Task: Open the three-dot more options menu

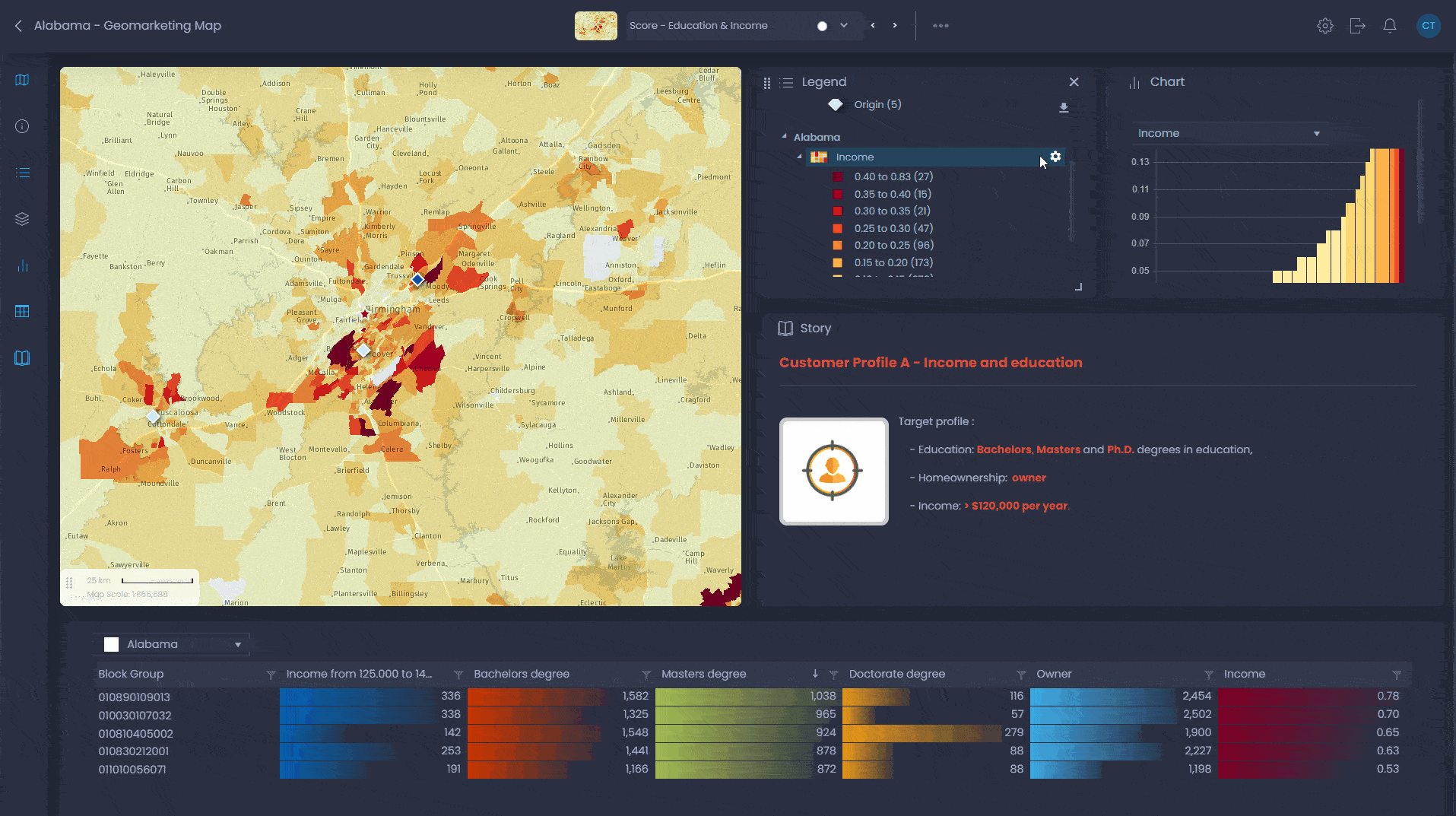Action: coord(941,26)
